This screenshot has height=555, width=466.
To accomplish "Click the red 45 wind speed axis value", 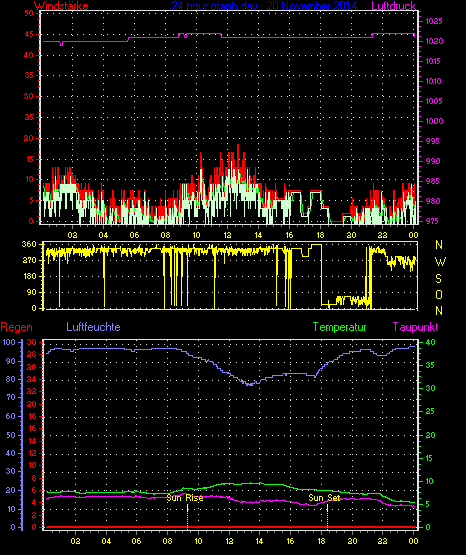I will click(29, 35).
